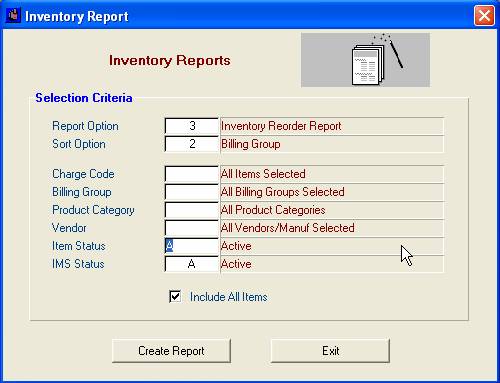The height and width of the screenshot is (383, 500).
Task: Click the IMS Status input field
Action: [x=192, y=264]
